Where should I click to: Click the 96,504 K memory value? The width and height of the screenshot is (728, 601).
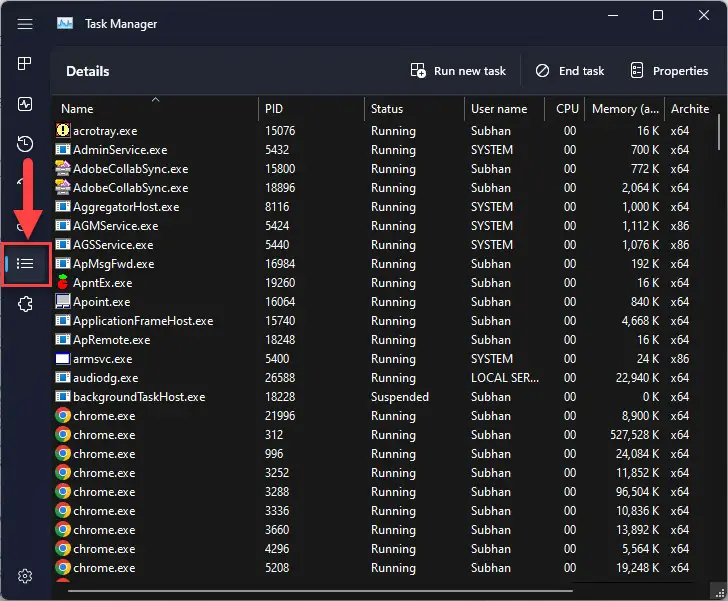(637, 491)
